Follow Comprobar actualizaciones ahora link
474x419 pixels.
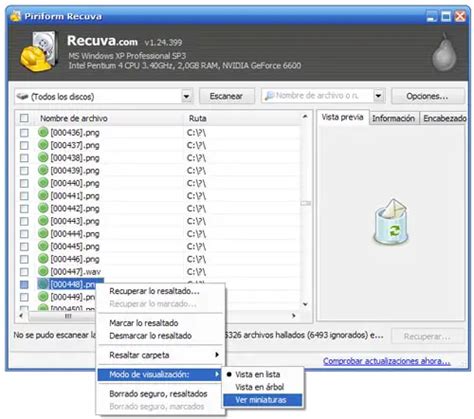pos(387,361)
